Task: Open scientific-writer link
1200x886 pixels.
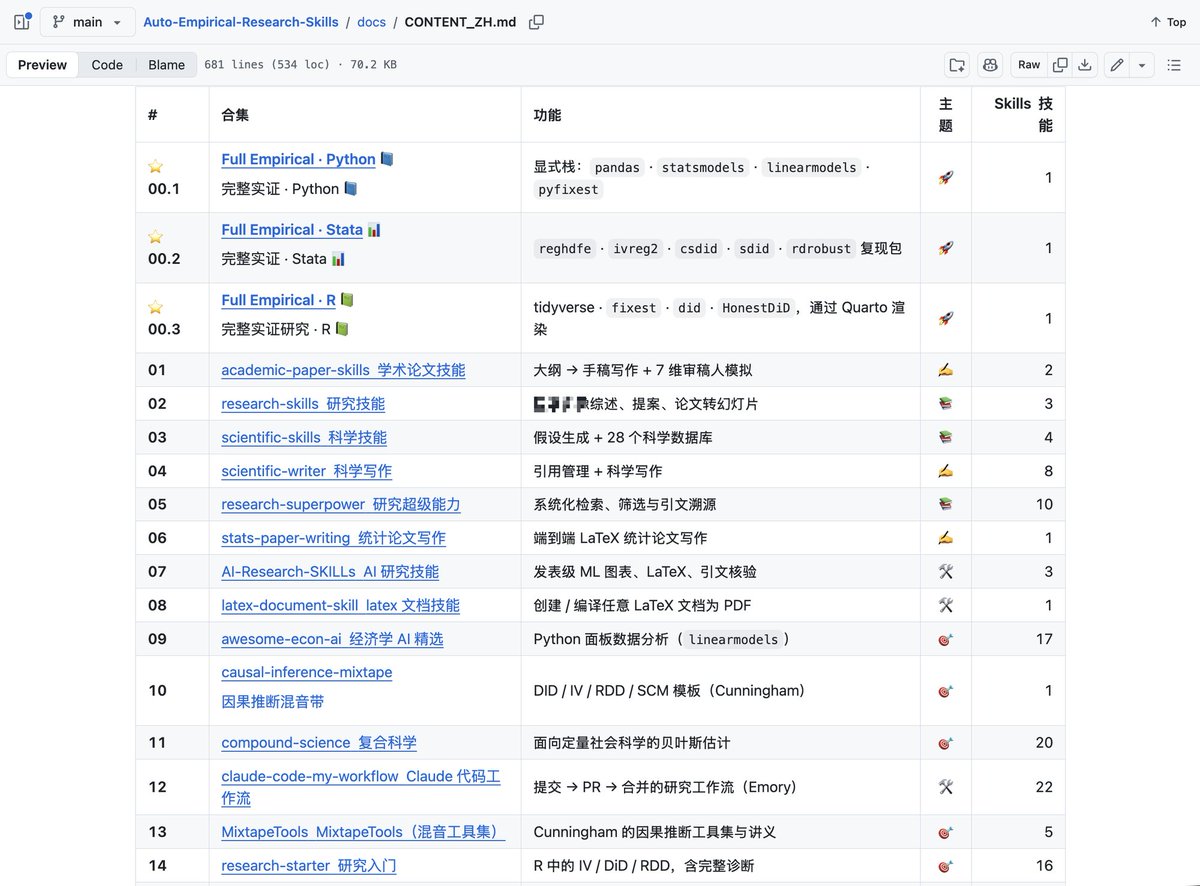Action: click(307, 471)
